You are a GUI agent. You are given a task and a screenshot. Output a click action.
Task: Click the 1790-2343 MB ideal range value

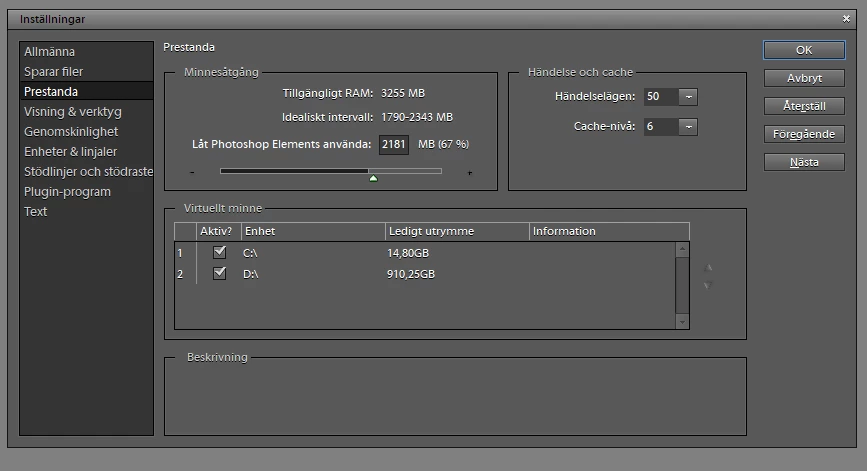[417, 117]
